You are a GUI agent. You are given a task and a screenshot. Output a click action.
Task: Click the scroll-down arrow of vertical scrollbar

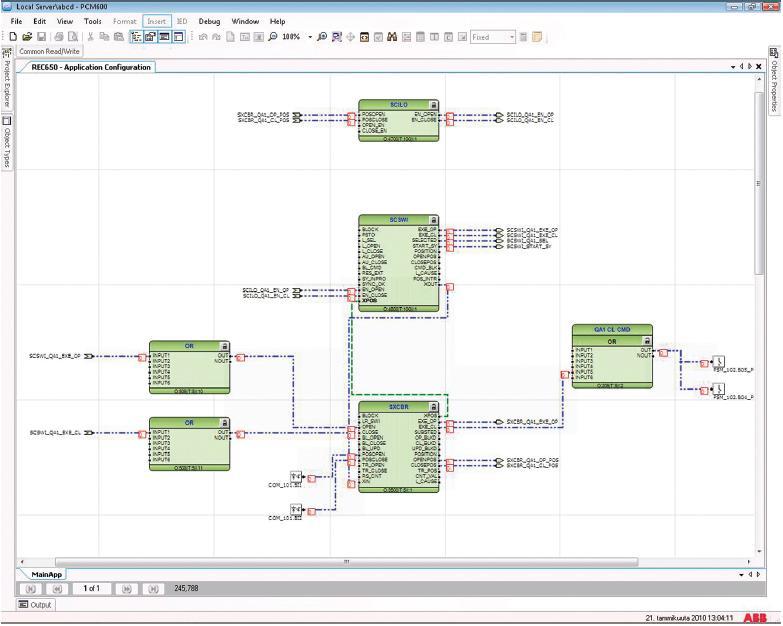click(759, 552)
